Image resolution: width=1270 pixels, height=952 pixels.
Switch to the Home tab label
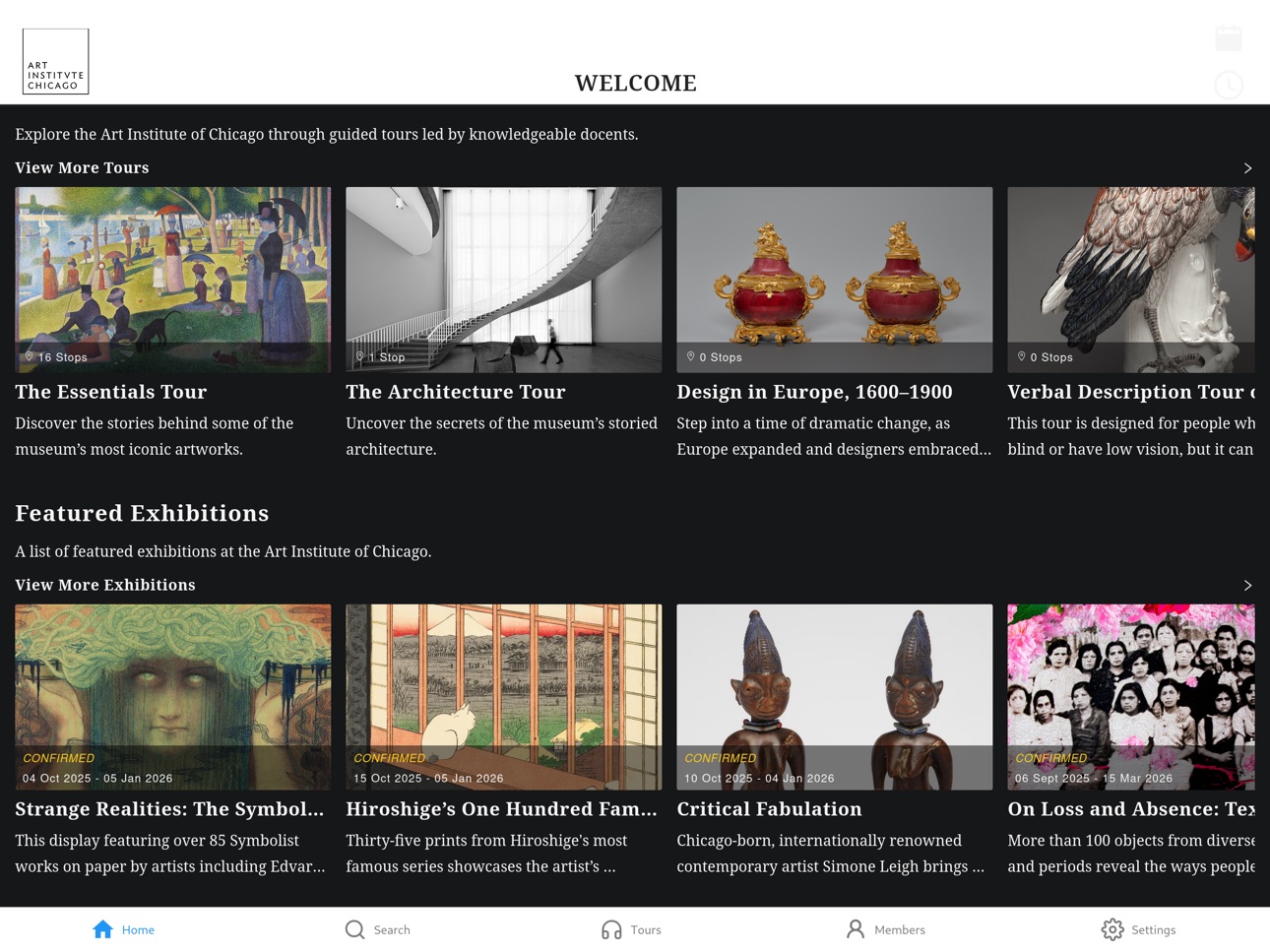(x=138, y=929)
